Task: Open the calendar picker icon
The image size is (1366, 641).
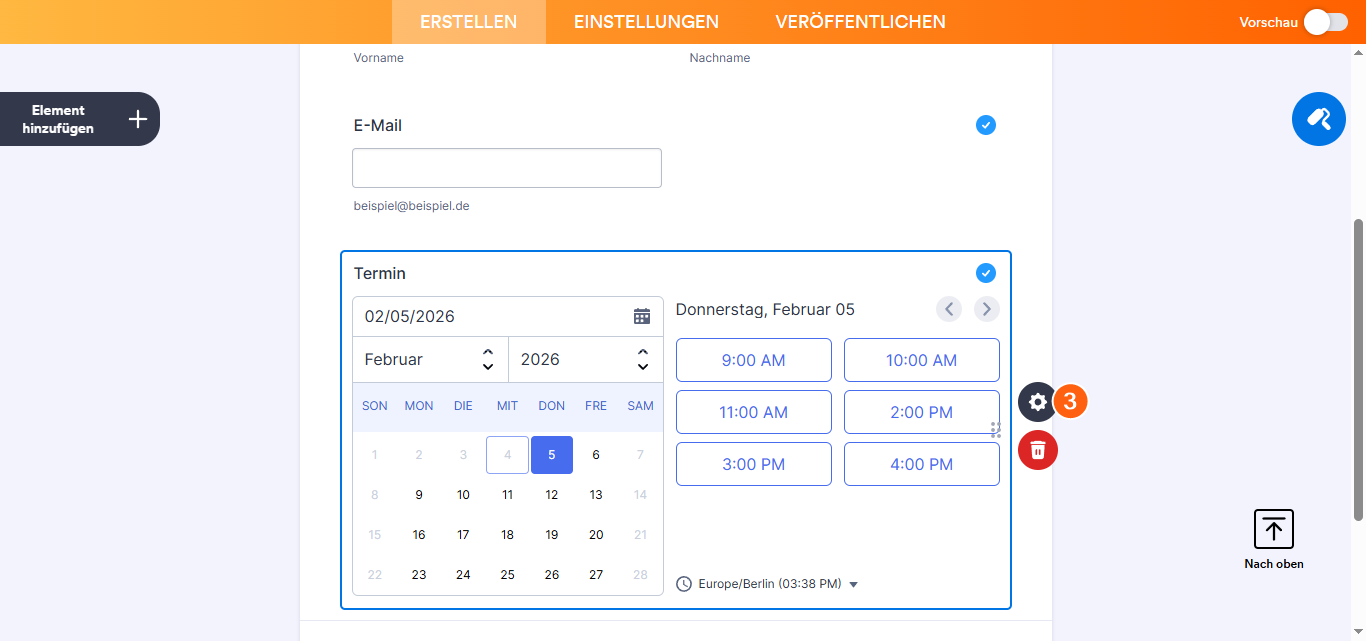Action: 641,315
